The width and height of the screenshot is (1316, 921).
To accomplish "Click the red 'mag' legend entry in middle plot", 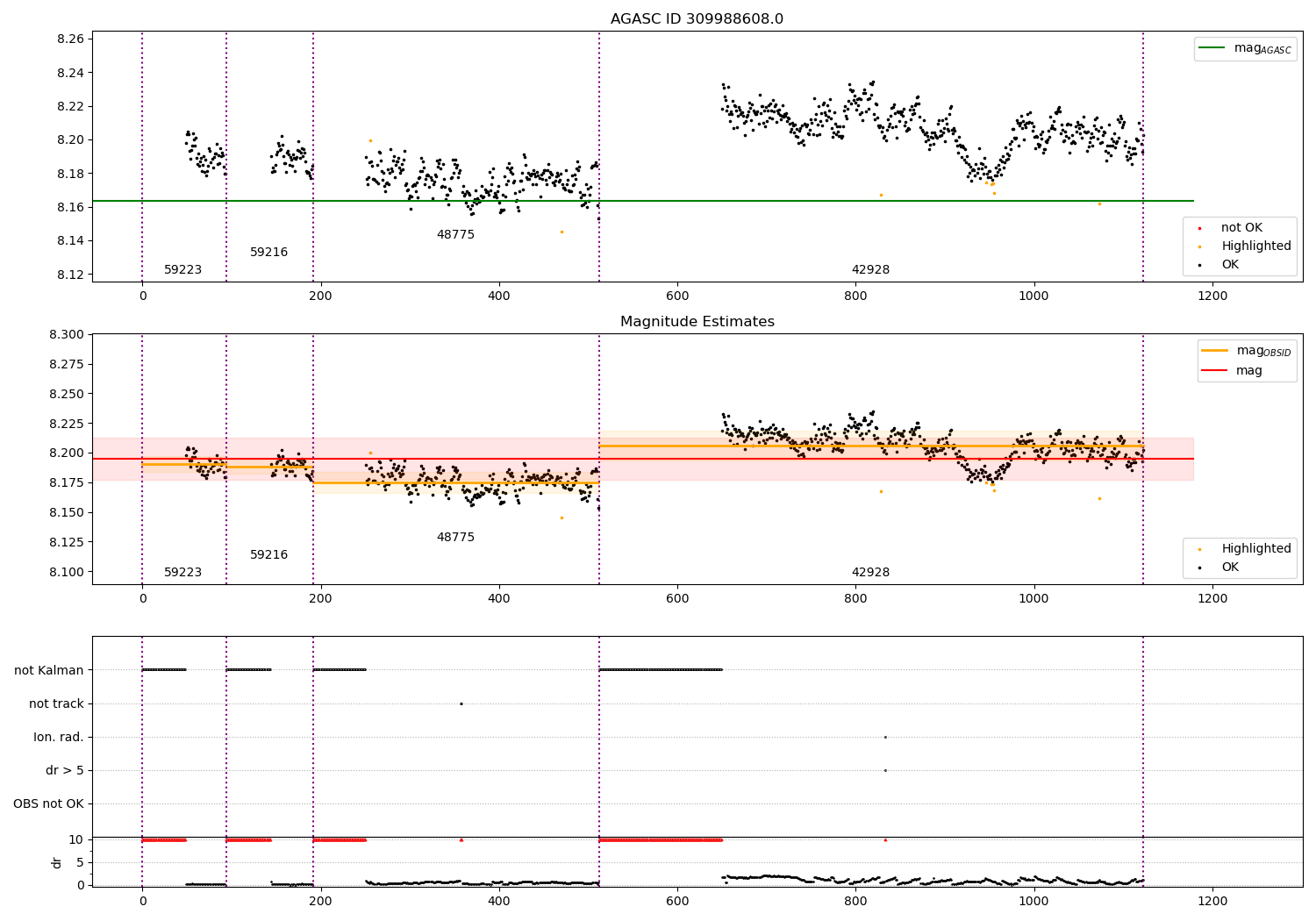I will click(1232, 370).
